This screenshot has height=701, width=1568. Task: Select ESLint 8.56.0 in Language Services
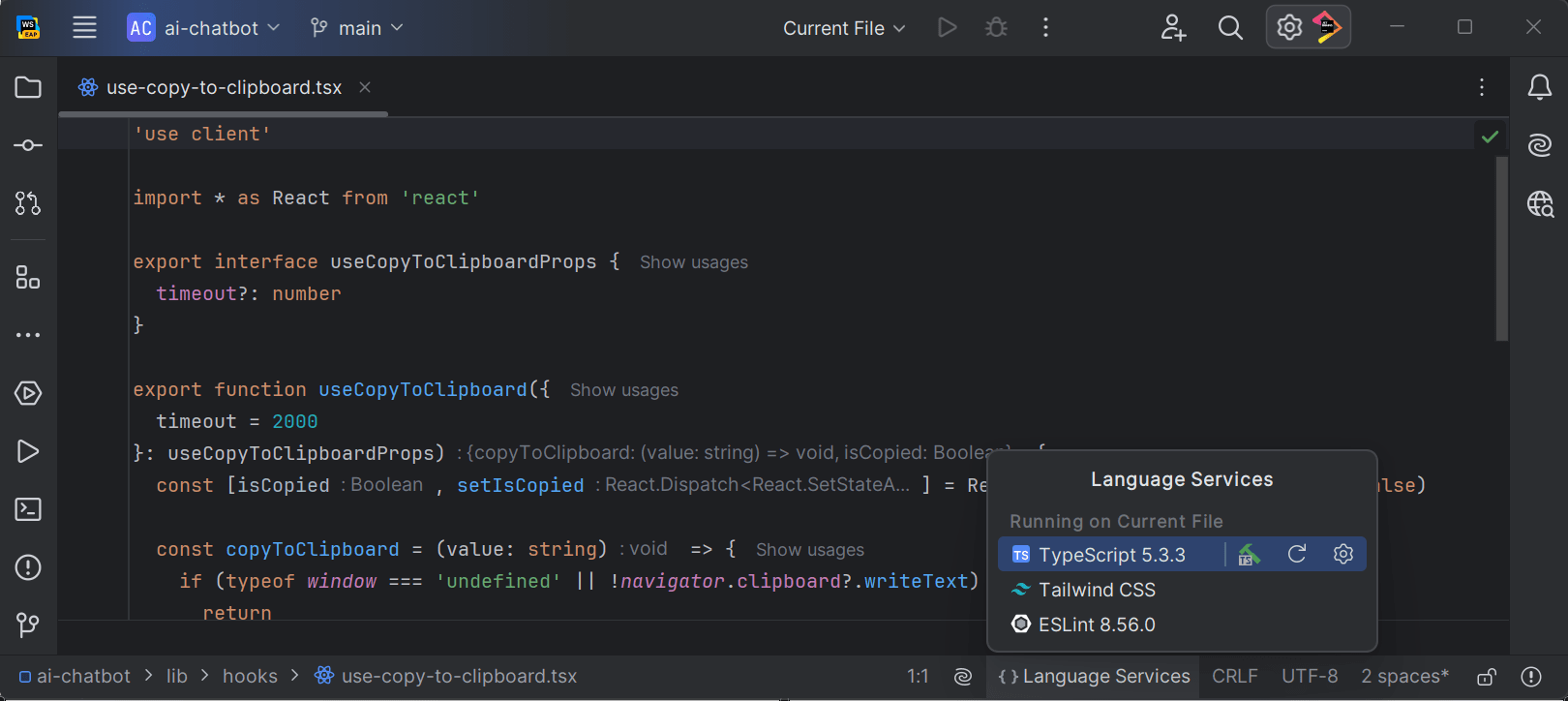(1097, 625)
